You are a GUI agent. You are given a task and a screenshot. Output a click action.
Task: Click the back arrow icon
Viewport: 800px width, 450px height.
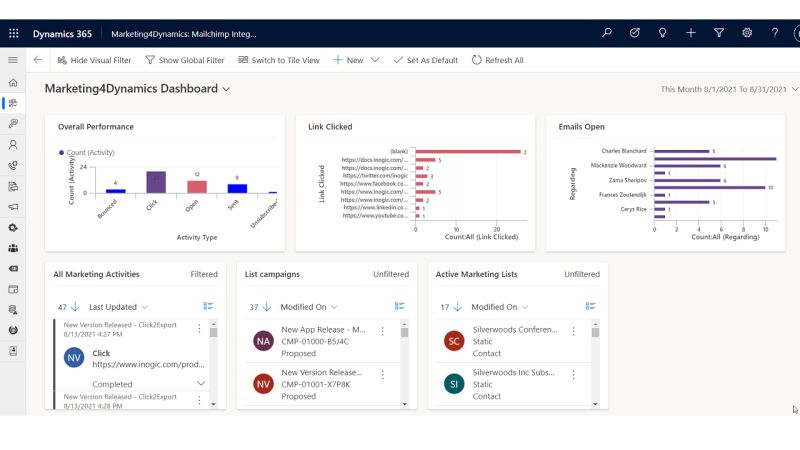pos(38,60)
